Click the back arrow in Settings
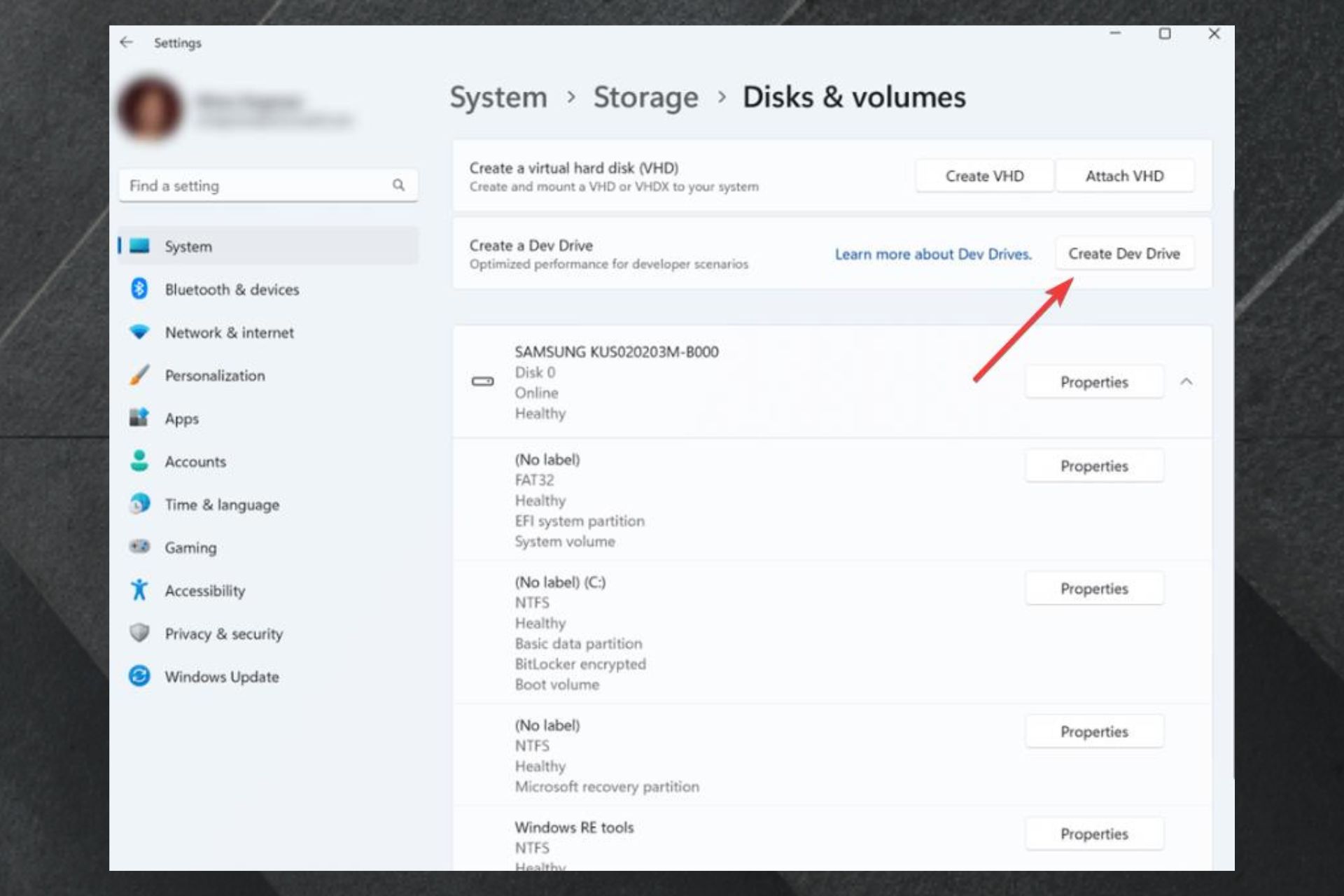1344x896 pixels. pyautogui.click(x=127, y=43)
